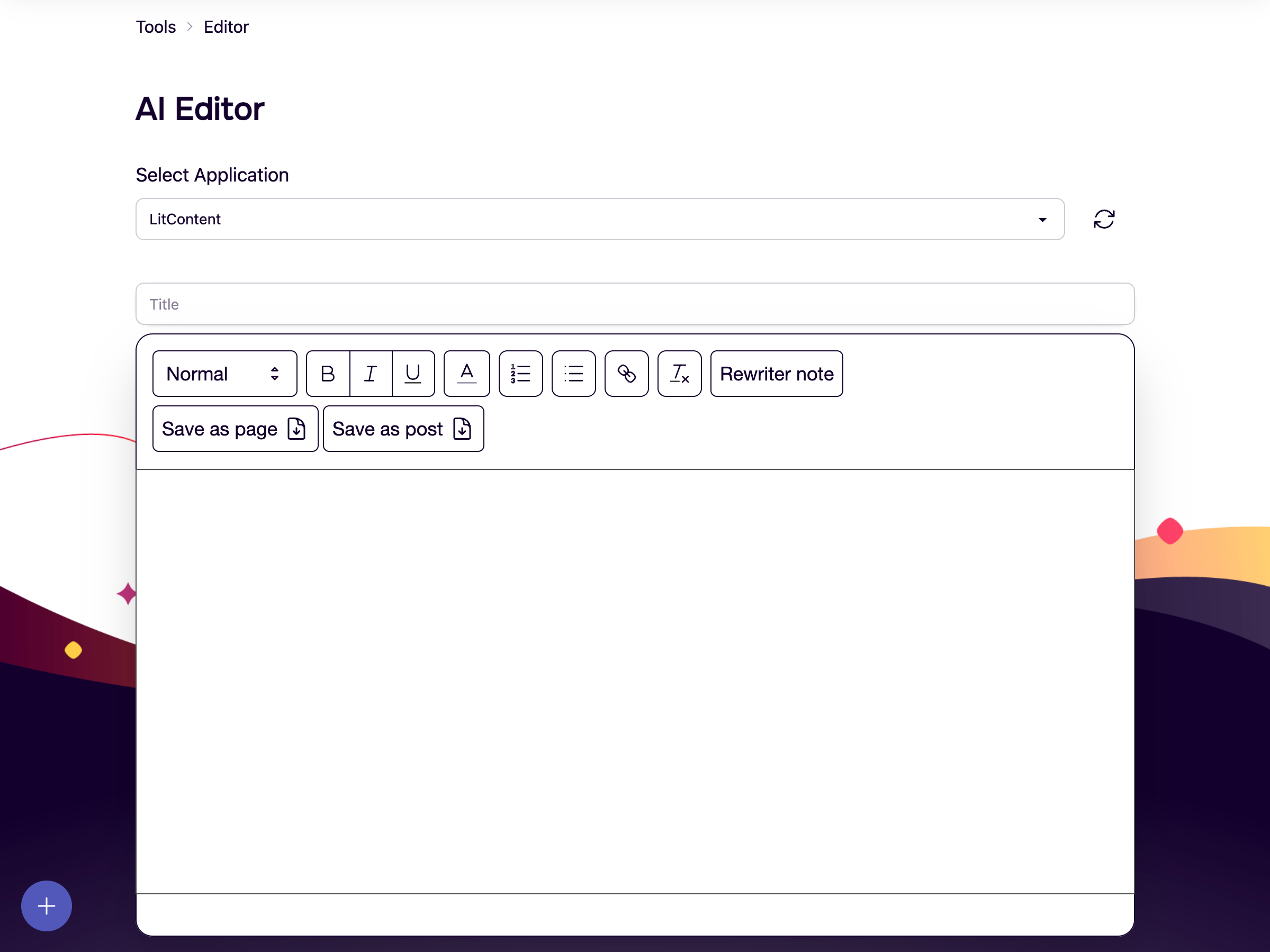Toggle bold formatting in the editor toolbar
Viewport: 1270px width, 952px height.
click(x=328, y=374)
